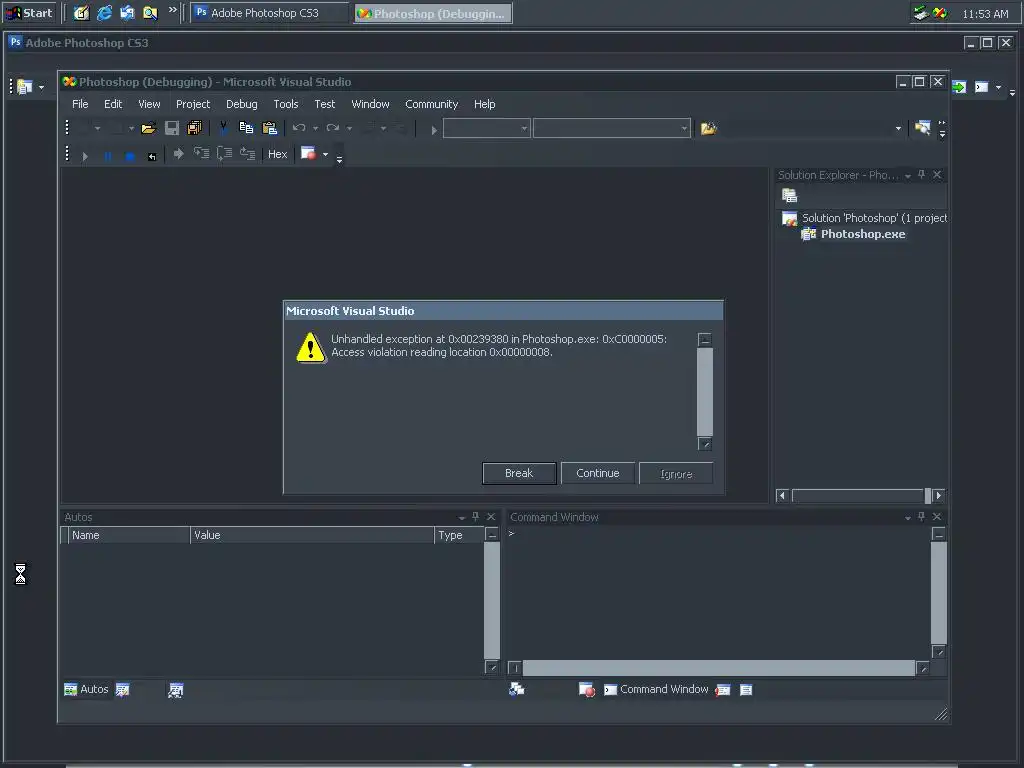Click the Solution Explorer horizontal scrollbar right arrow

tap(938, 496)
